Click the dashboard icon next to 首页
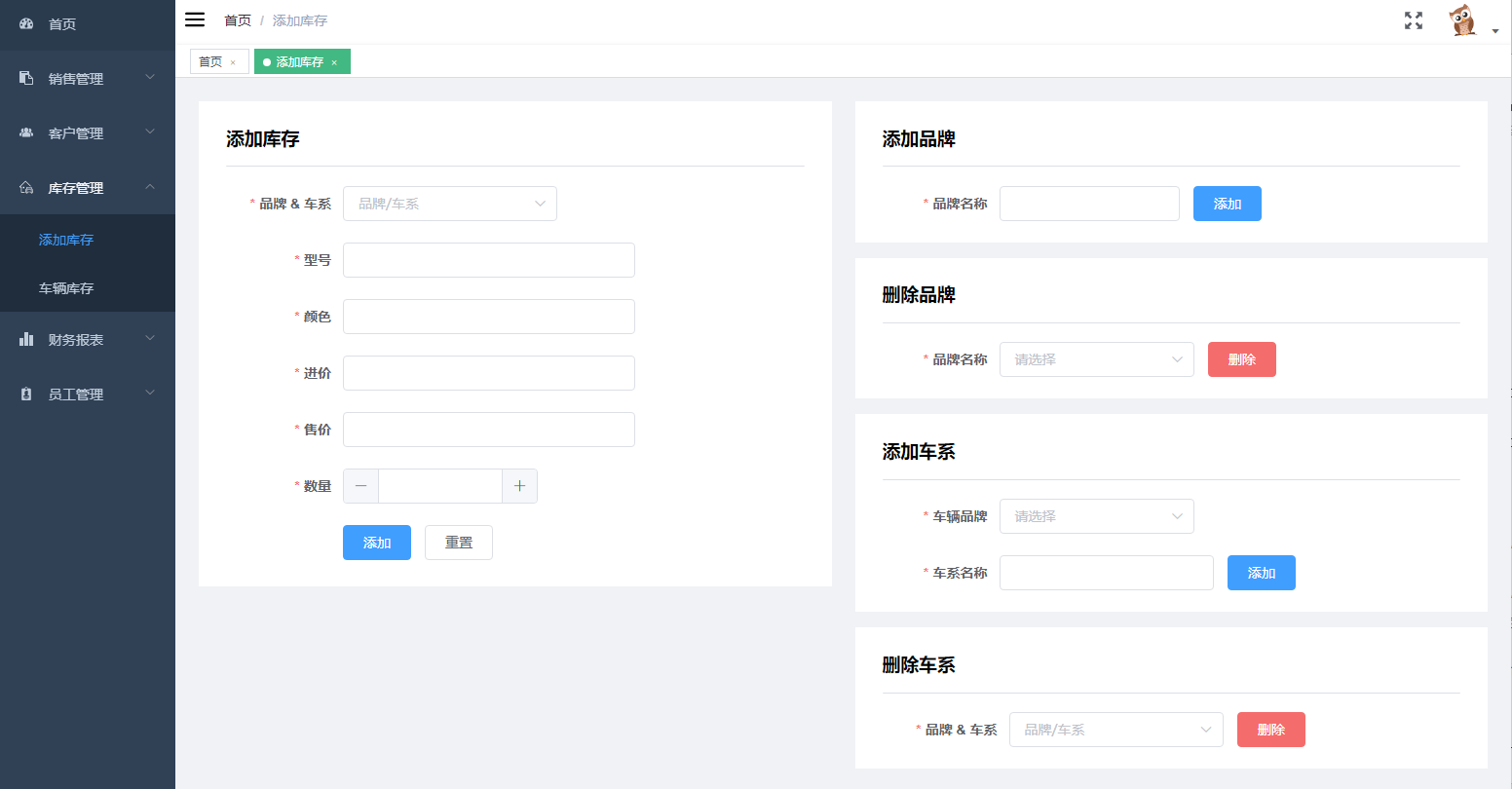 25,23
